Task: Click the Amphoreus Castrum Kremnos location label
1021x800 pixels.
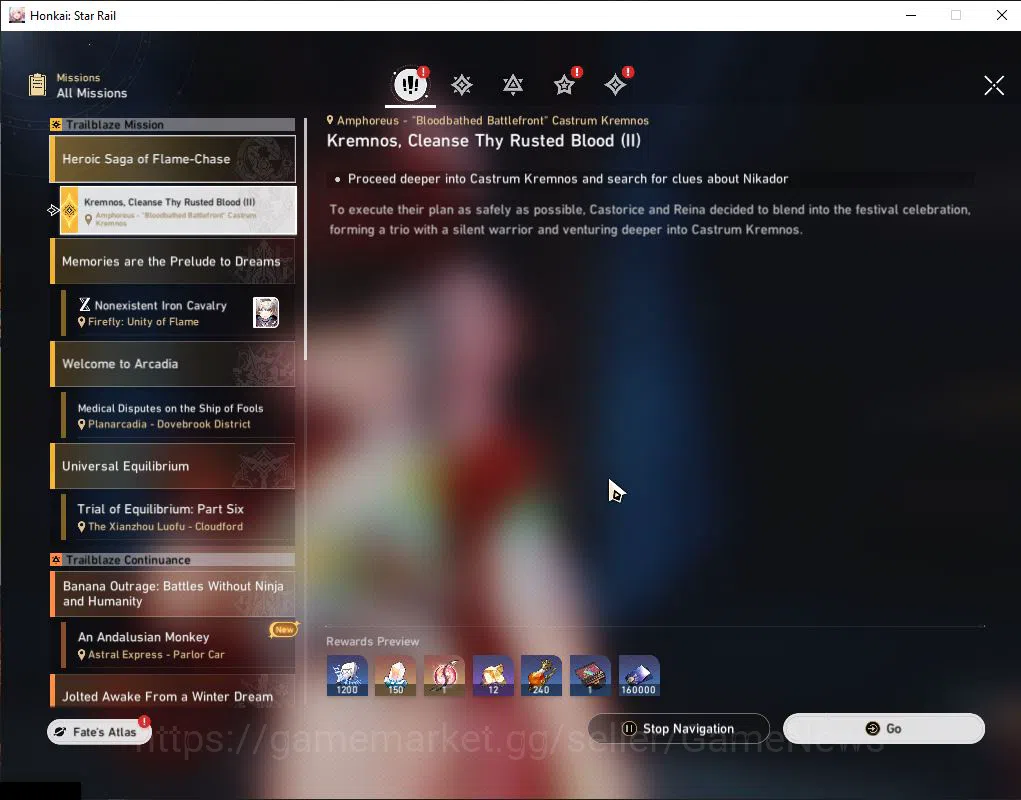Action: [x=488, y=120]
